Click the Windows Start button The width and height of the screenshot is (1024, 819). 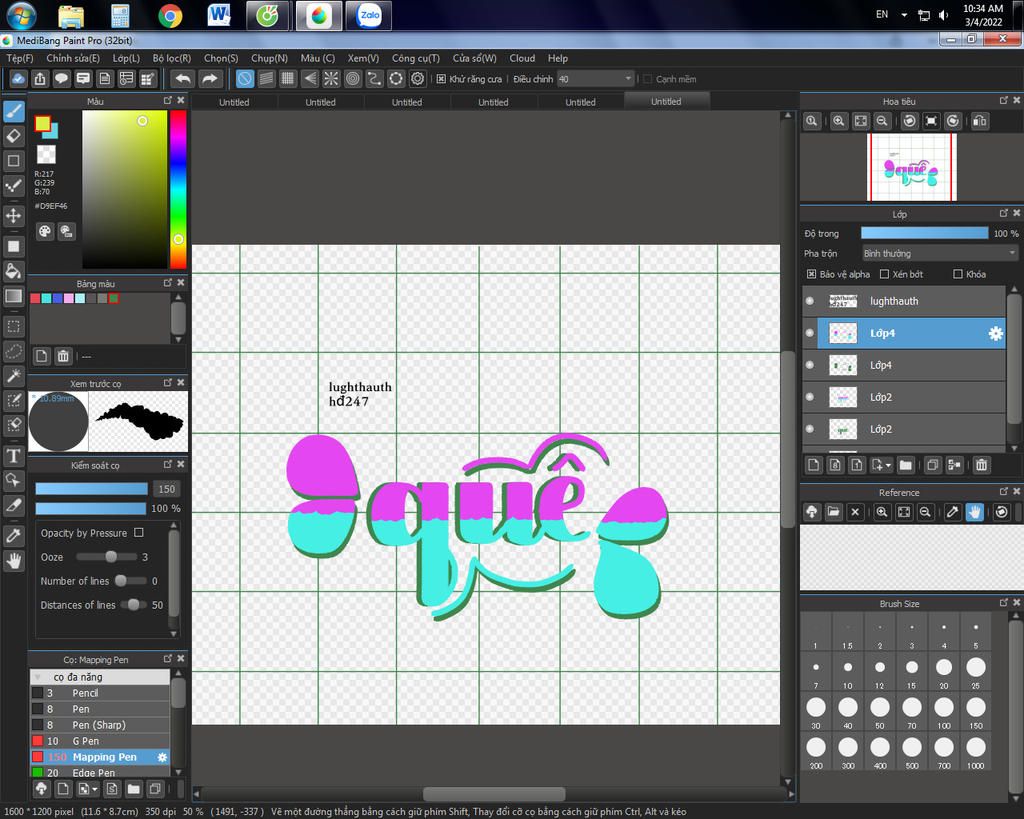21,16
